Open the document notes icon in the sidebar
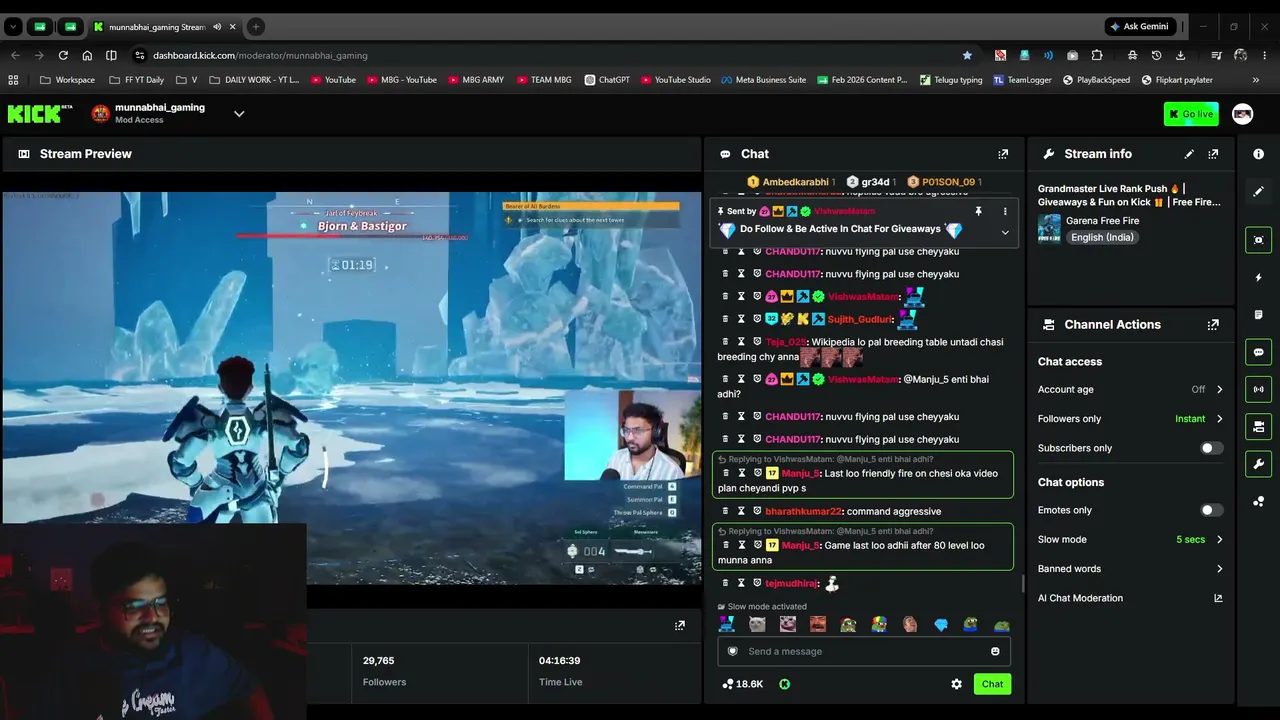This screenshot has width=1280, height=720. click(1258, 315)
